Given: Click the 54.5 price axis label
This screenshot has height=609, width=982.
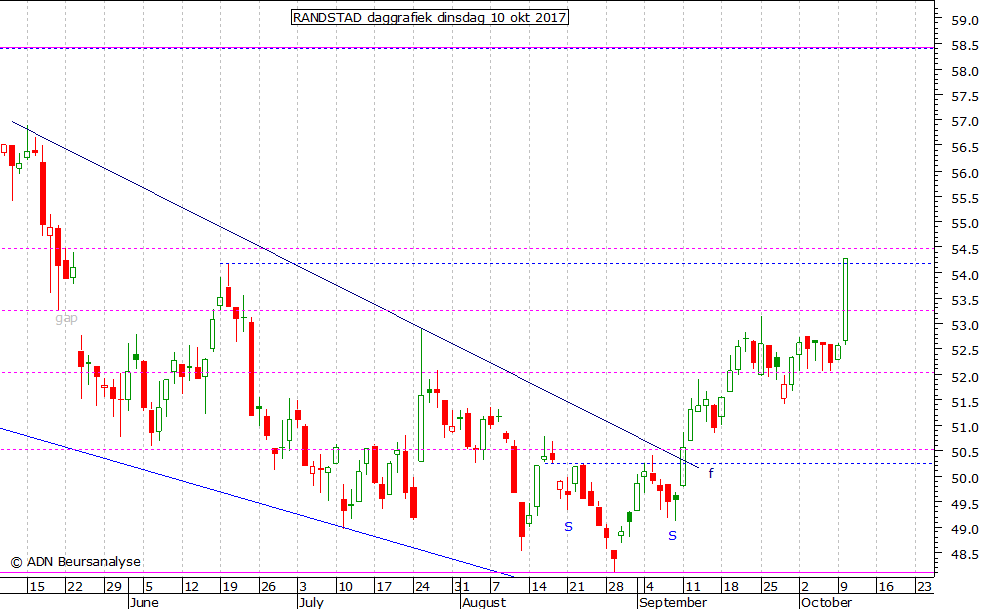Looking at the screenshot, I should point(964,250).
